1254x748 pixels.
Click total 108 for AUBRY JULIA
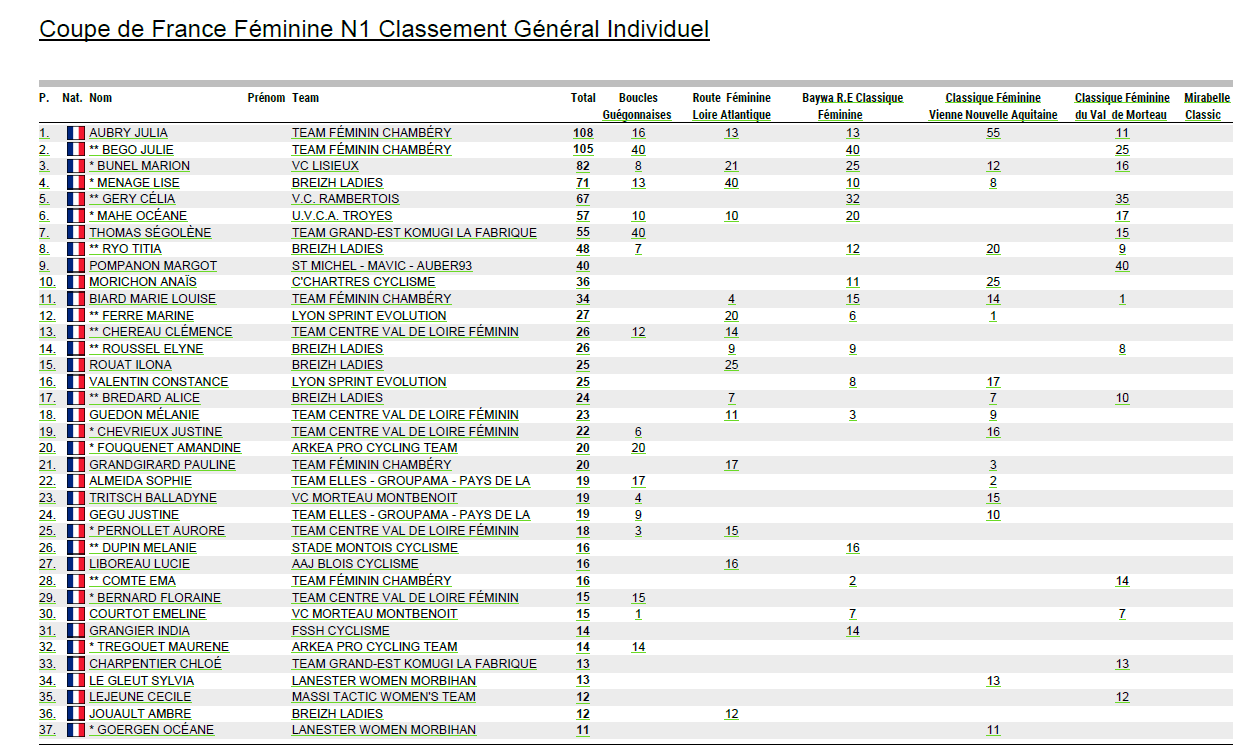pos(584,133)
